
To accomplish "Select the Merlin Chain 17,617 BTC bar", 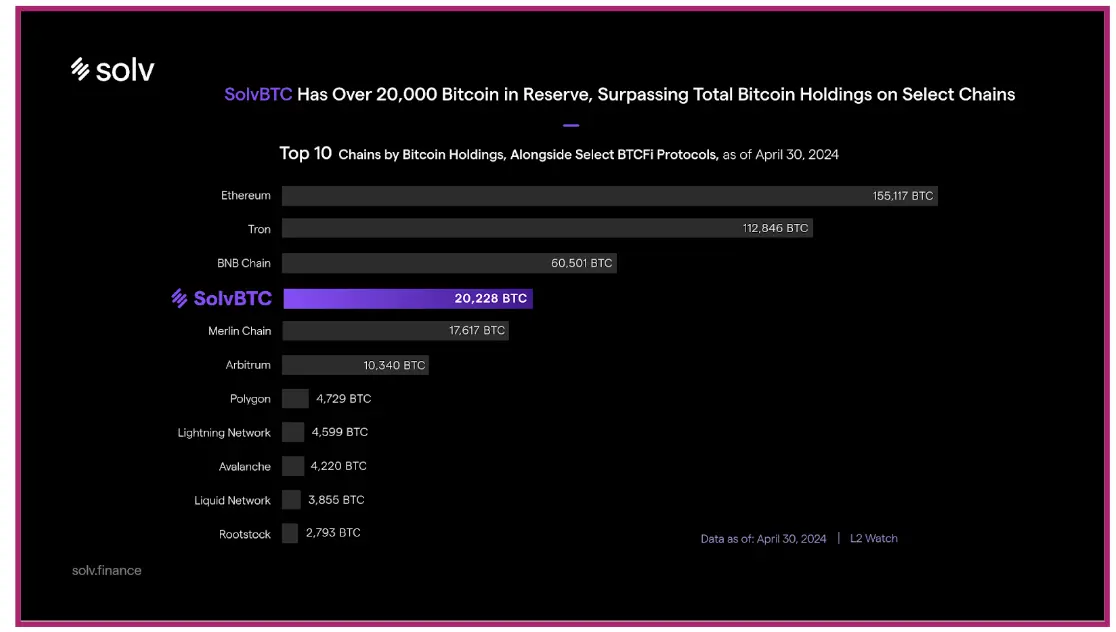I will pos(395,330).
